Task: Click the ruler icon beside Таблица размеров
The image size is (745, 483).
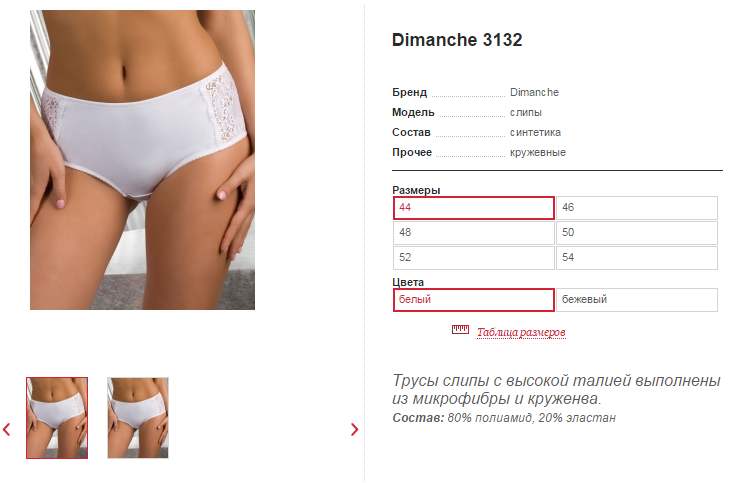Action: point(460,329)
